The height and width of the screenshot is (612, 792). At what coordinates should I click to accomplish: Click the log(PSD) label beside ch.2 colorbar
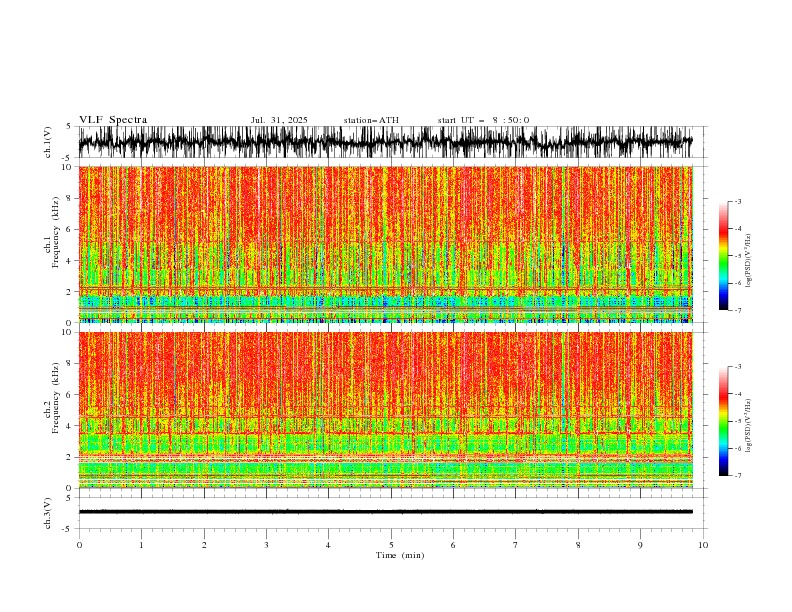pyautogui.click(x=748, y=426)
